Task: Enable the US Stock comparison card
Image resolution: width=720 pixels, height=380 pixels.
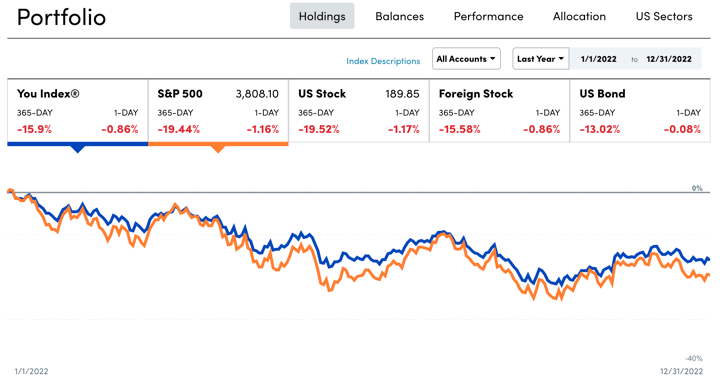Action: (359, 111)
